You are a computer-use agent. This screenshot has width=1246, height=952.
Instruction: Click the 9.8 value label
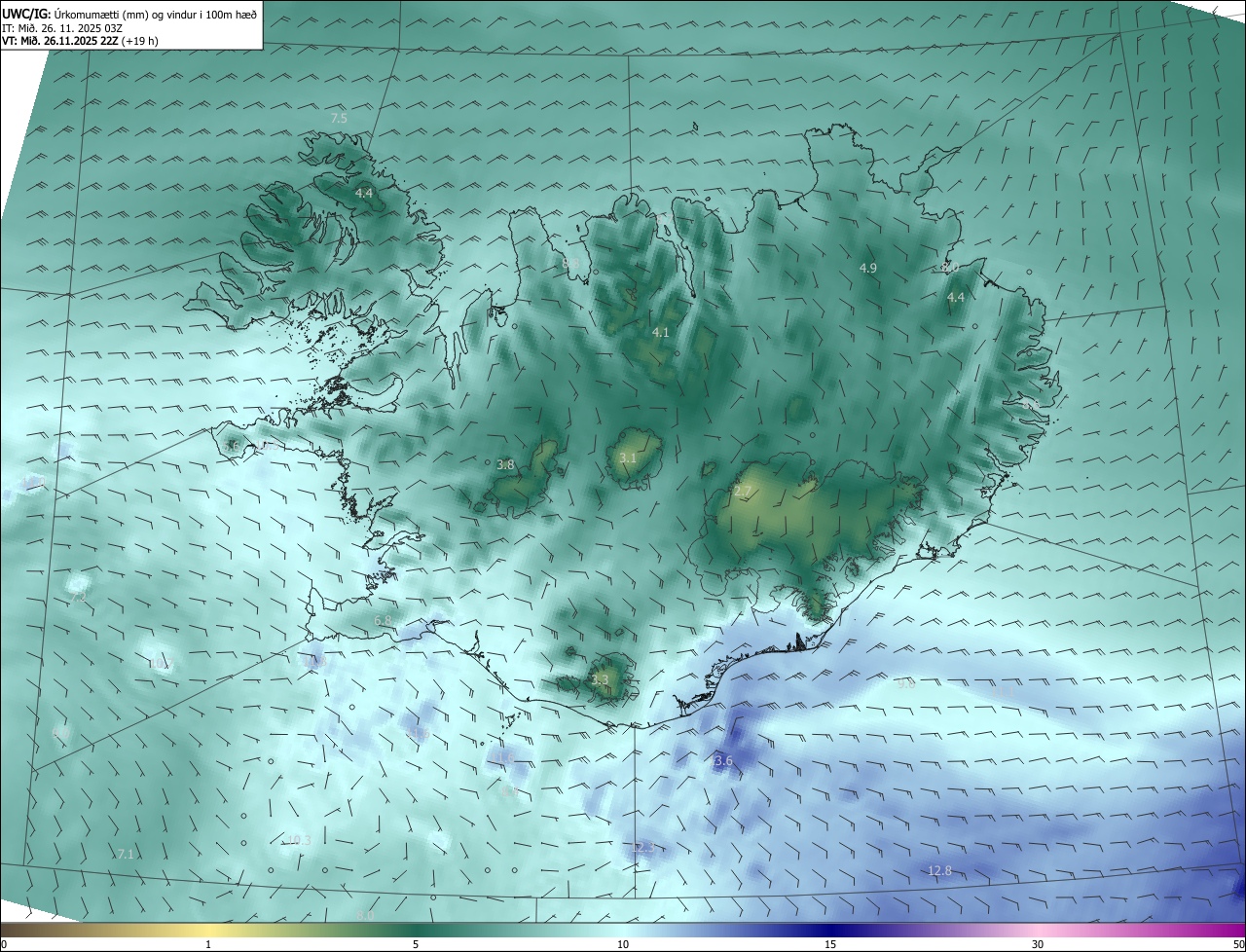click(905, 684)
